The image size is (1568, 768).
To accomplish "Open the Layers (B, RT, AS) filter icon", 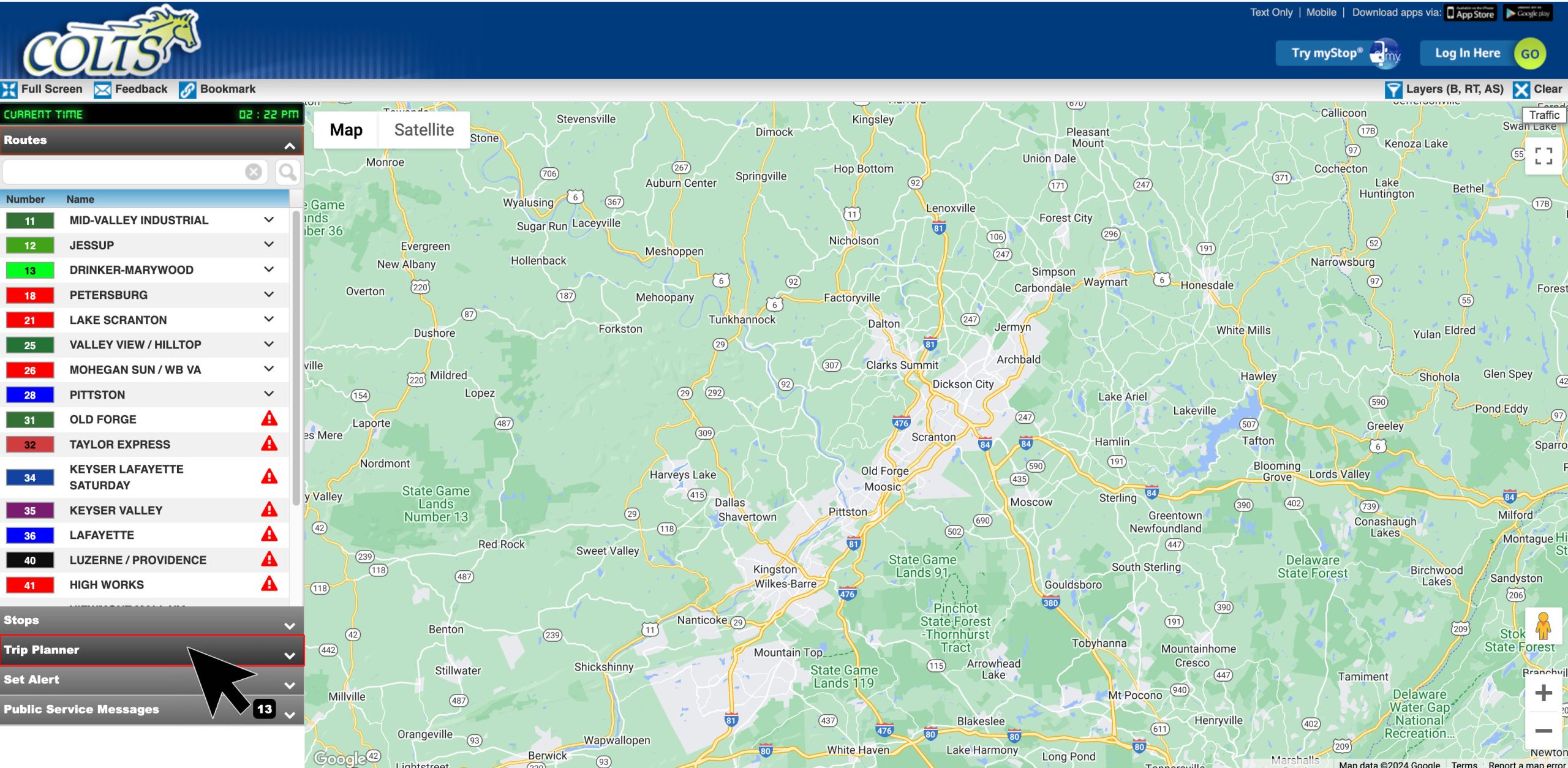I will pos(1394,89).
